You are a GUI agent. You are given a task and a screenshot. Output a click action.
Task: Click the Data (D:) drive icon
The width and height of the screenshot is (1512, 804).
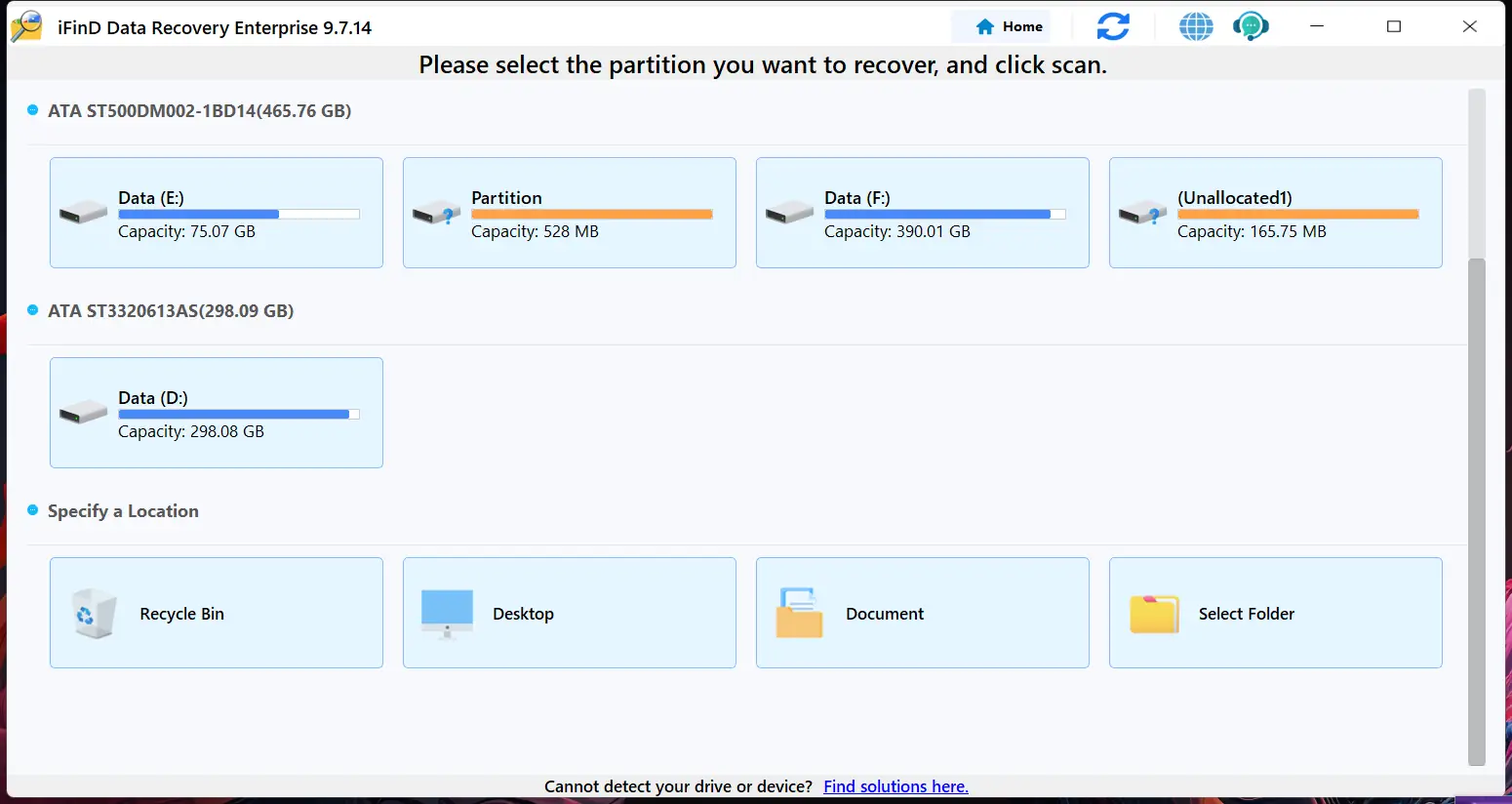[x=84, y=413]
